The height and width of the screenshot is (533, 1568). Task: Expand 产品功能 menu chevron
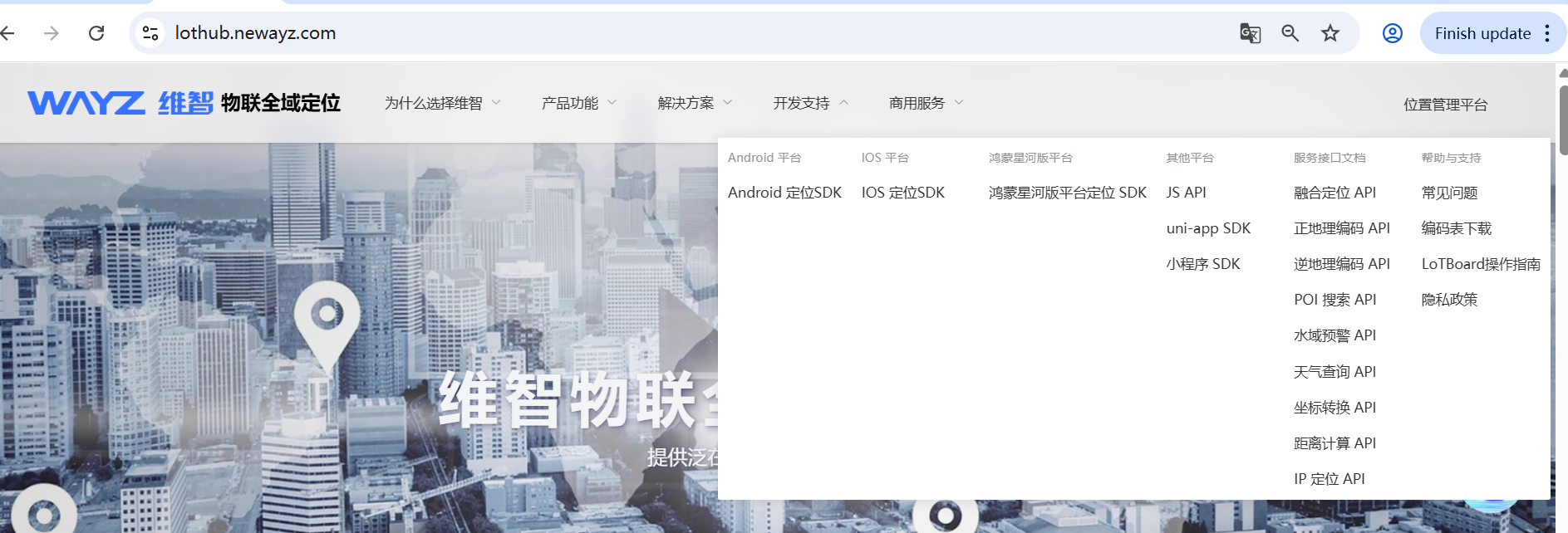(x=612, y=103)
